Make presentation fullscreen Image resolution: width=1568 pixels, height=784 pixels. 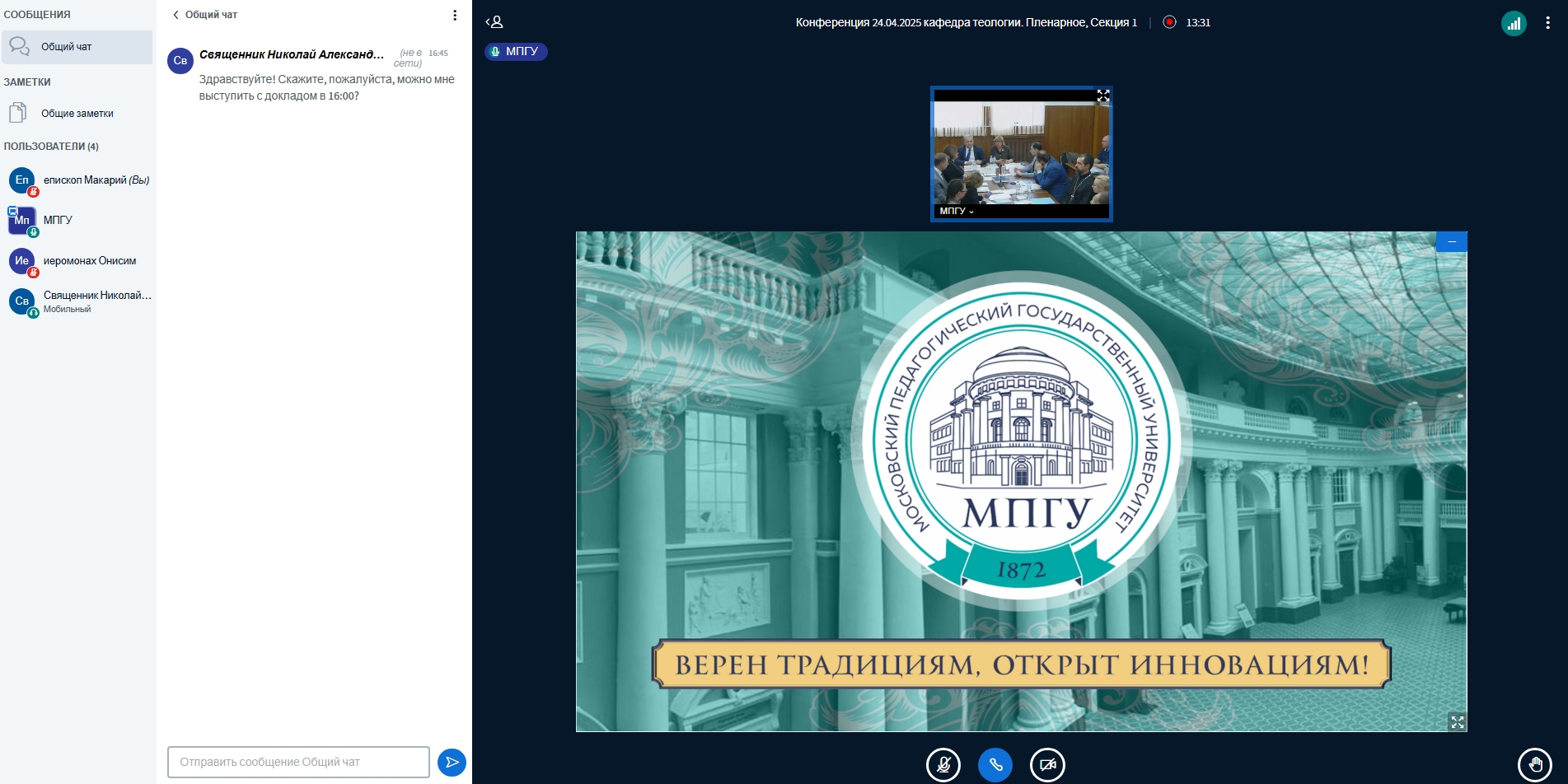pos(1457,722)
